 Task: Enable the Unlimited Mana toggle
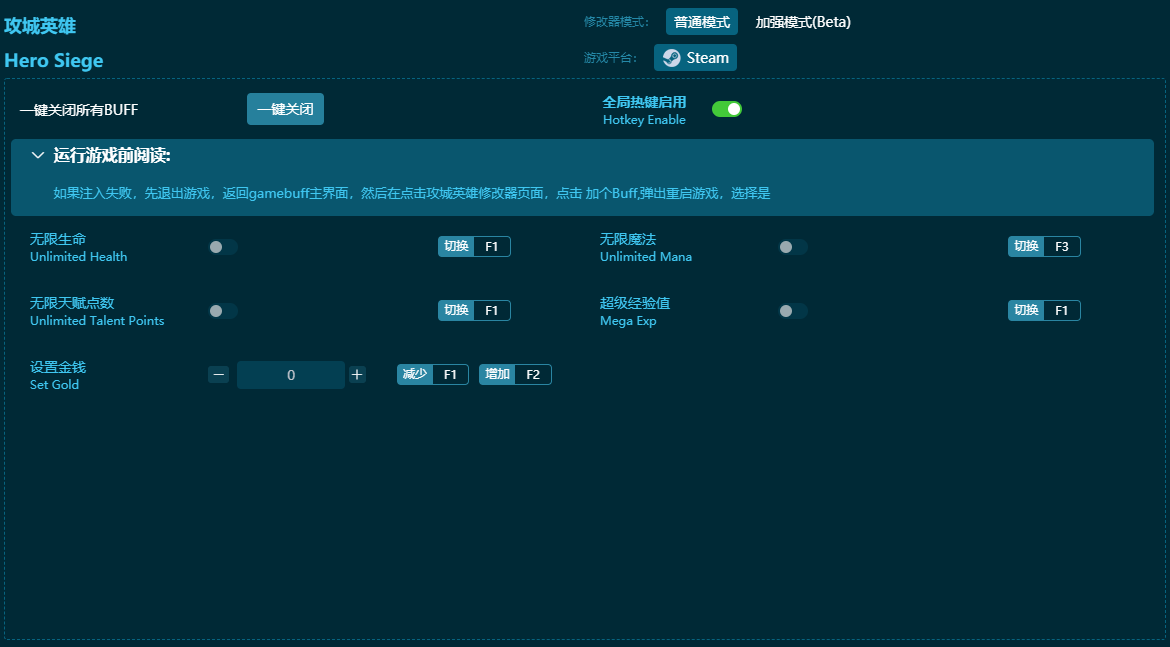792,246
